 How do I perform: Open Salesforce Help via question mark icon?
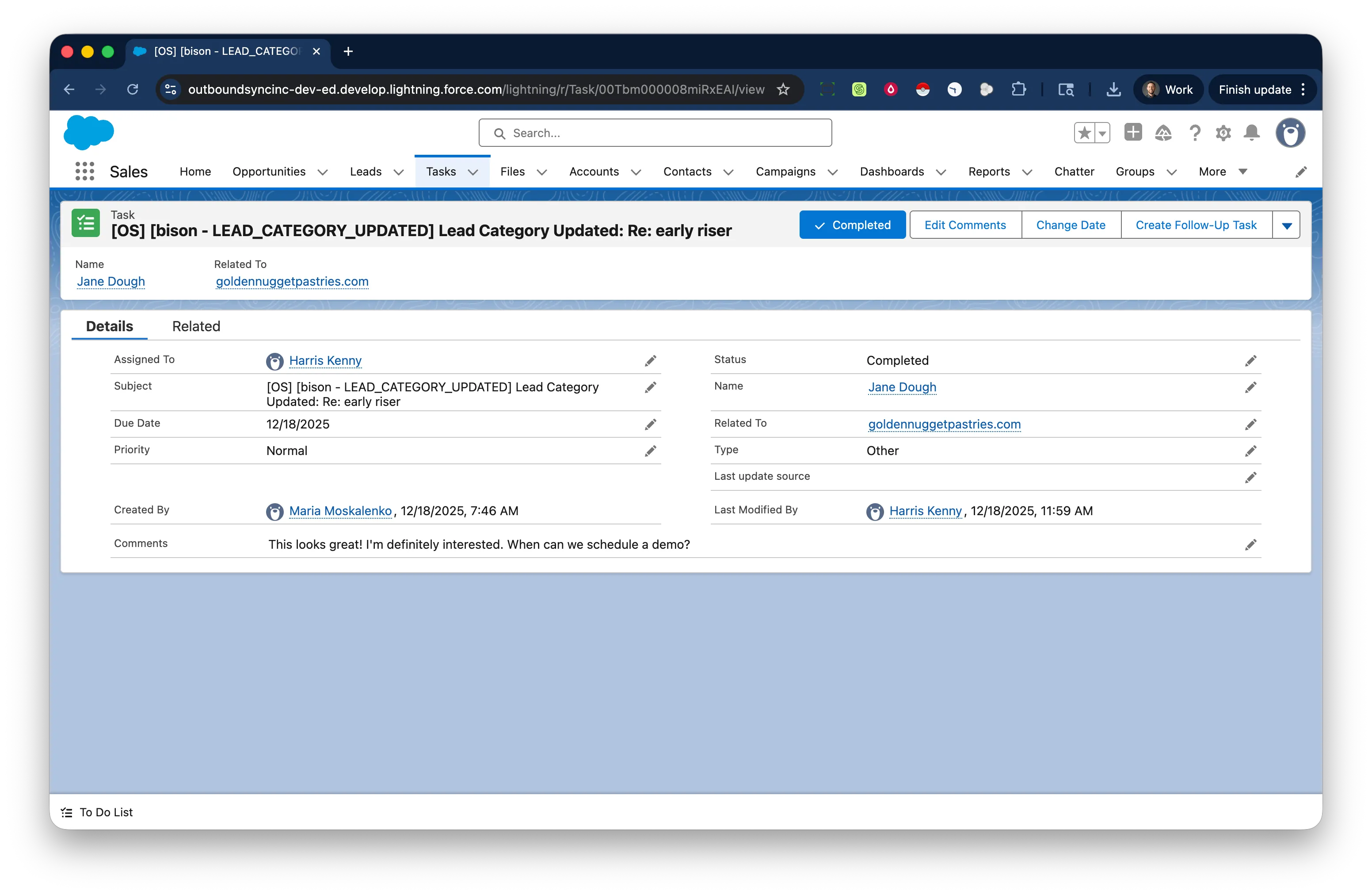click(1194, 133)
